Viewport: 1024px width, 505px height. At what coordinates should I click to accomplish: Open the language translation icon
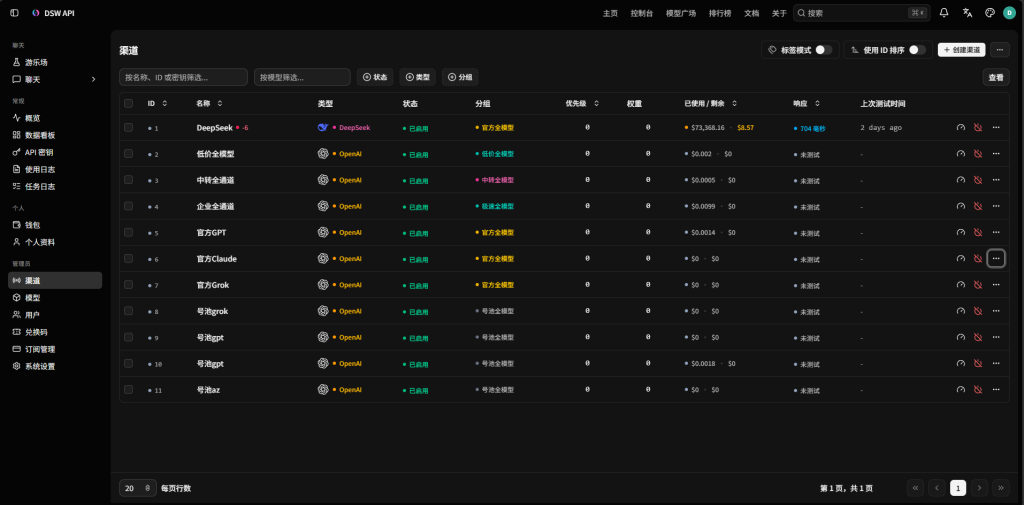tap(967, 13)
